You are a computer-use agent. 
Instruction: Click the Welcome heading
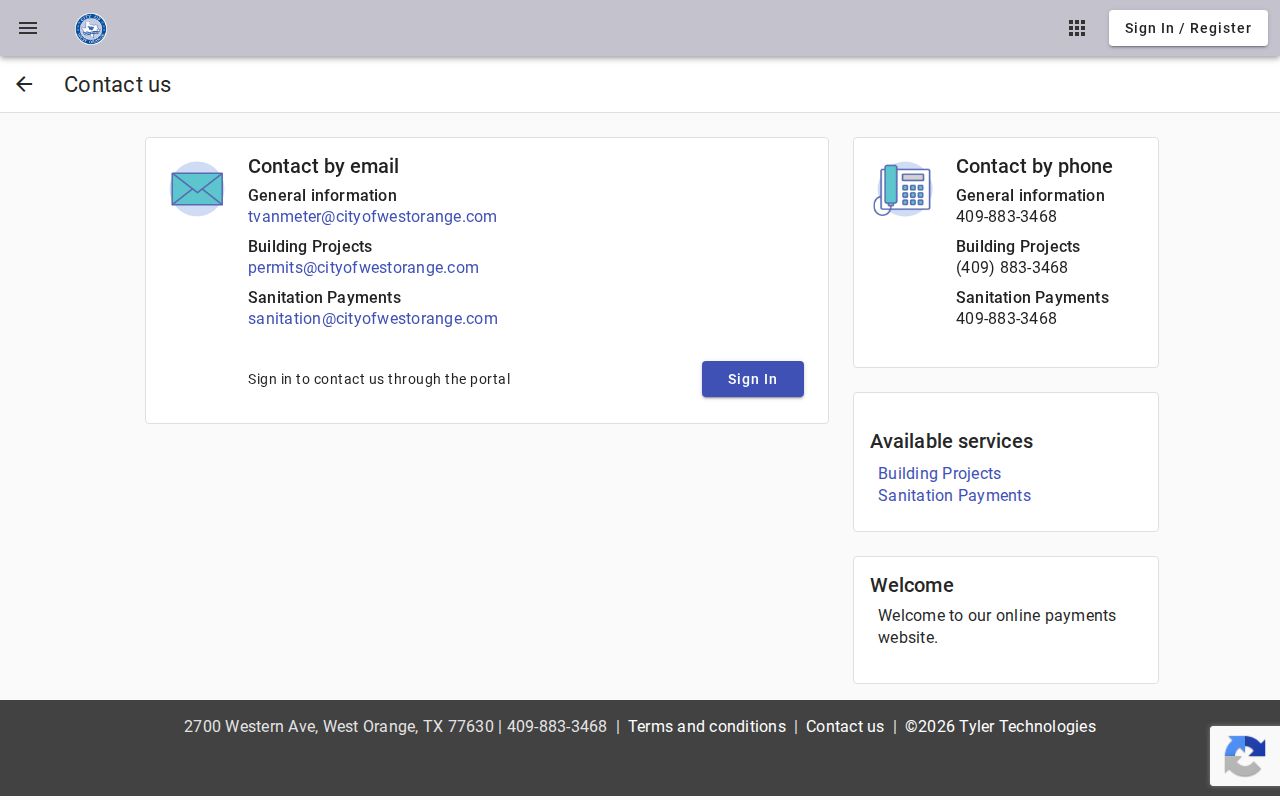[x=912, y=585]
